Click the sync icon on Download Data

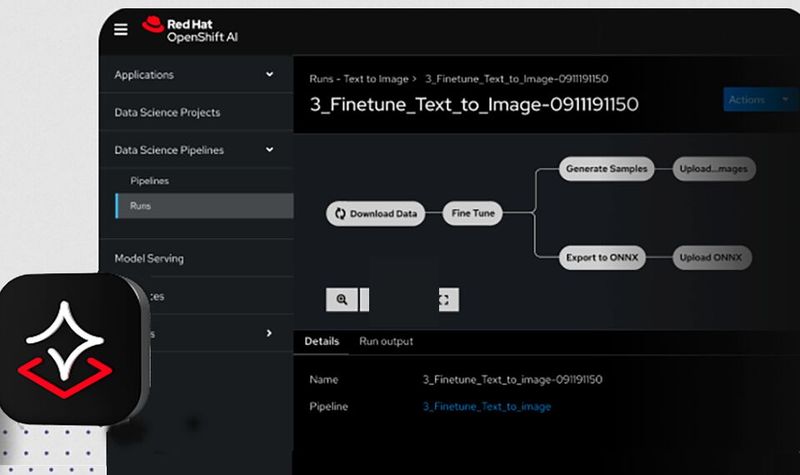(340, 214)
